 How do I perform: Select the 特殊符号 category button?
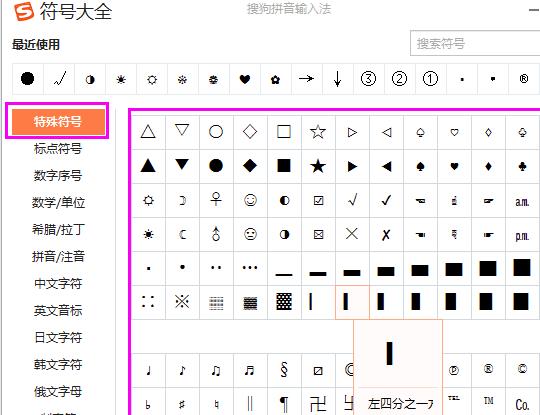tap(58, 121)
